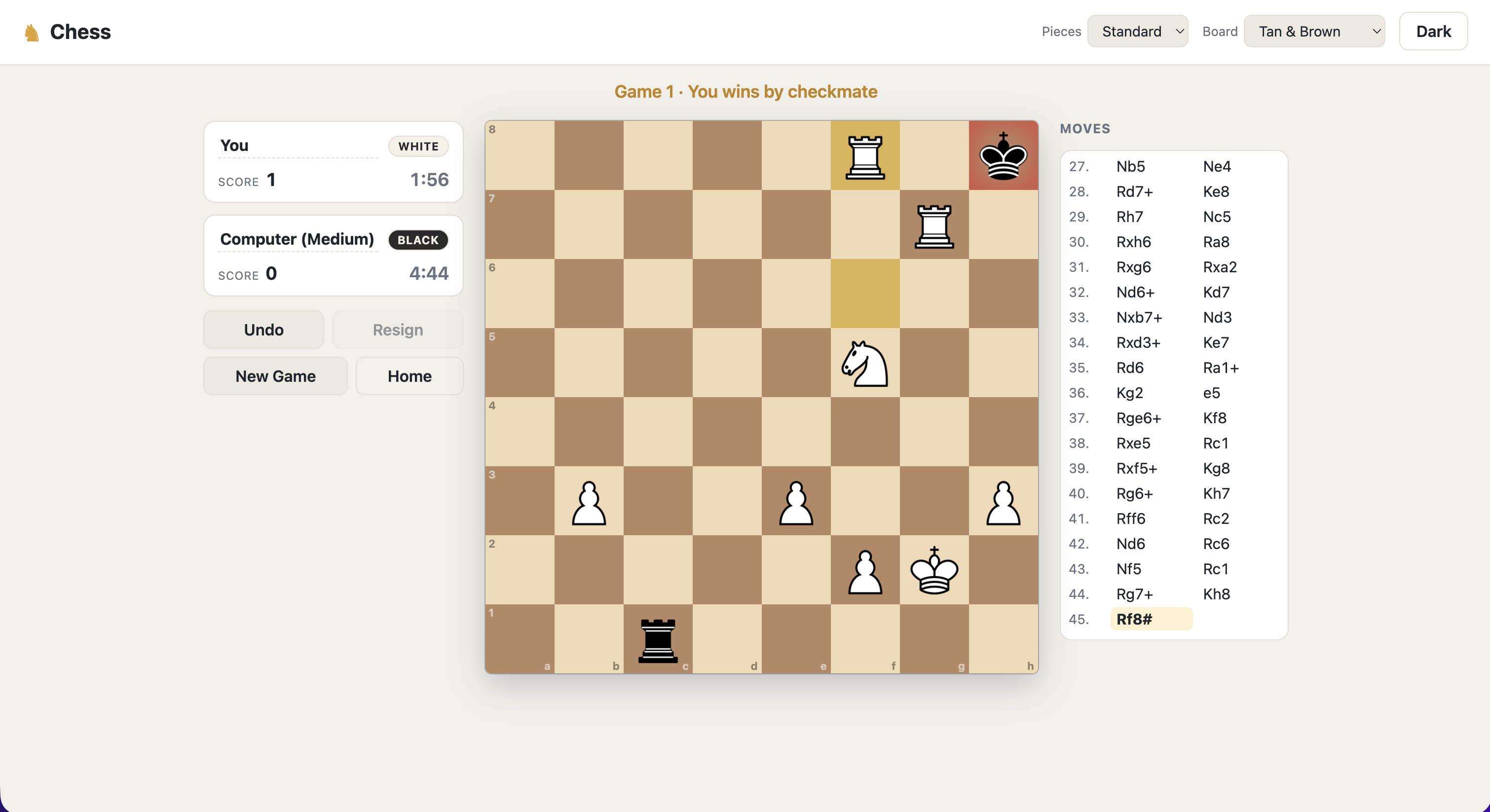The width and height of the screenshot is (1490, 812).
Task: Select the white pawn on b3
Action: pyautogui.click(x=589, y=502)
